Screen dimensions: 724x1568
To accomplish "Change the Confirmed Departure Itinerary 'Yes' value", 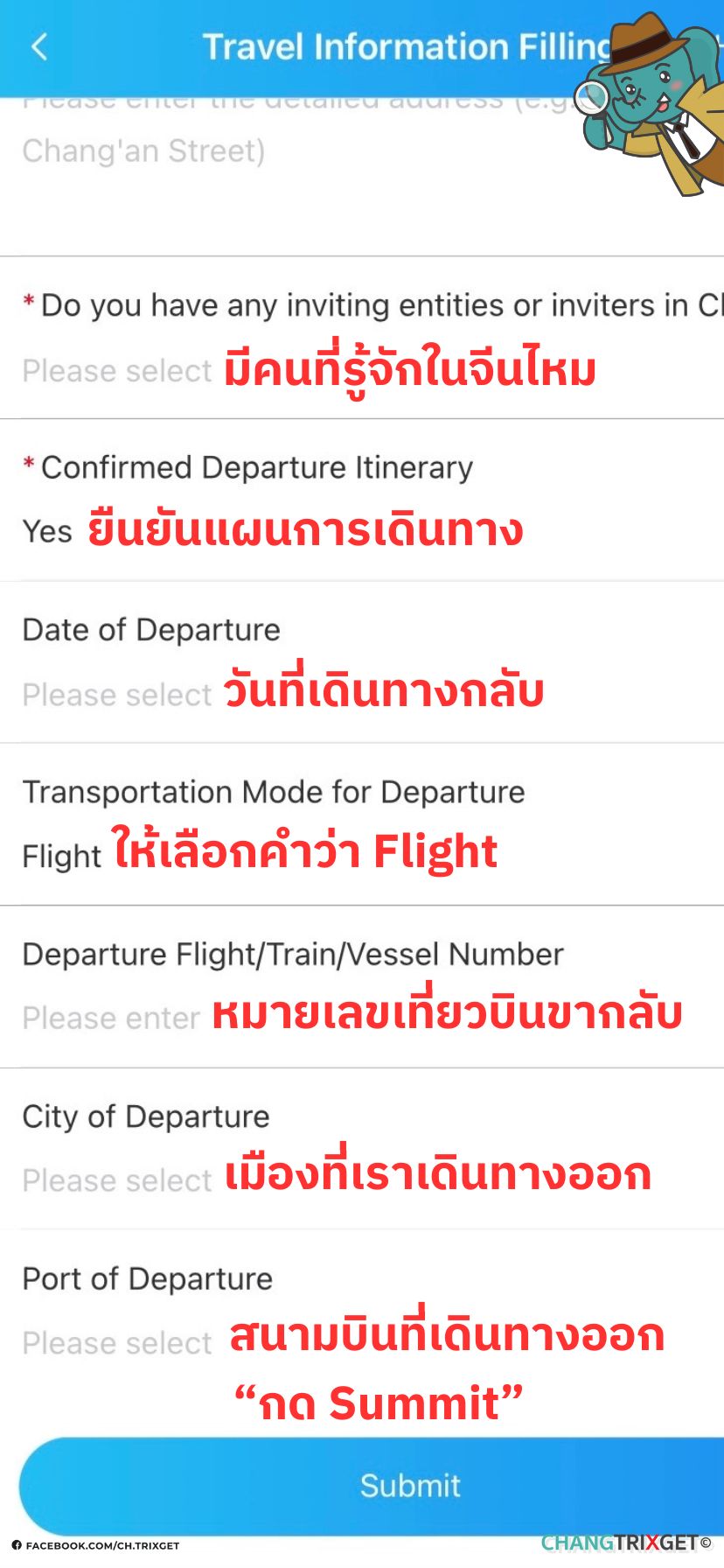I will [47, 532].
